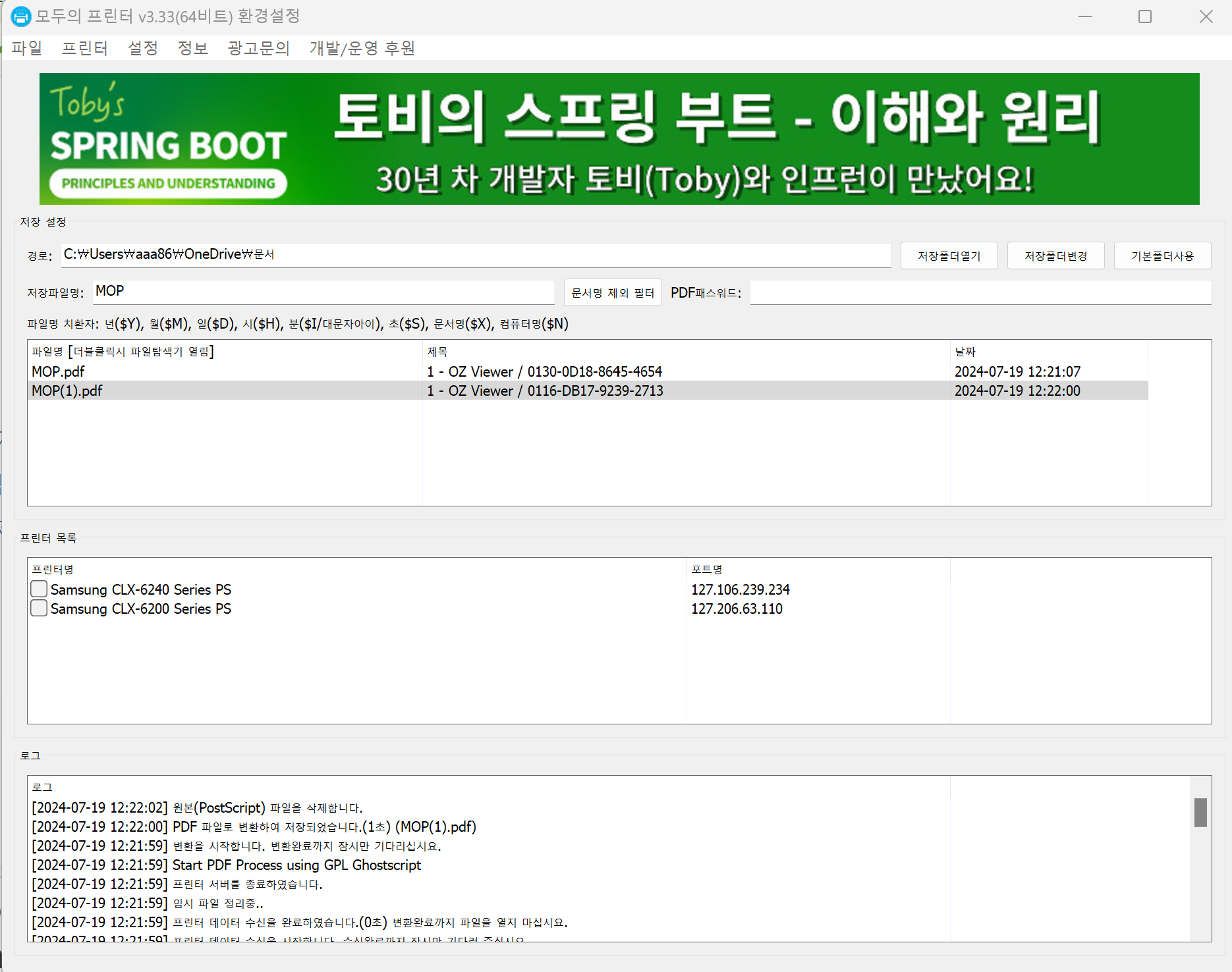Click the log entry about 원본(PostScript) 파일 삭제
The image size is (1232, 972).
[198, 807]
